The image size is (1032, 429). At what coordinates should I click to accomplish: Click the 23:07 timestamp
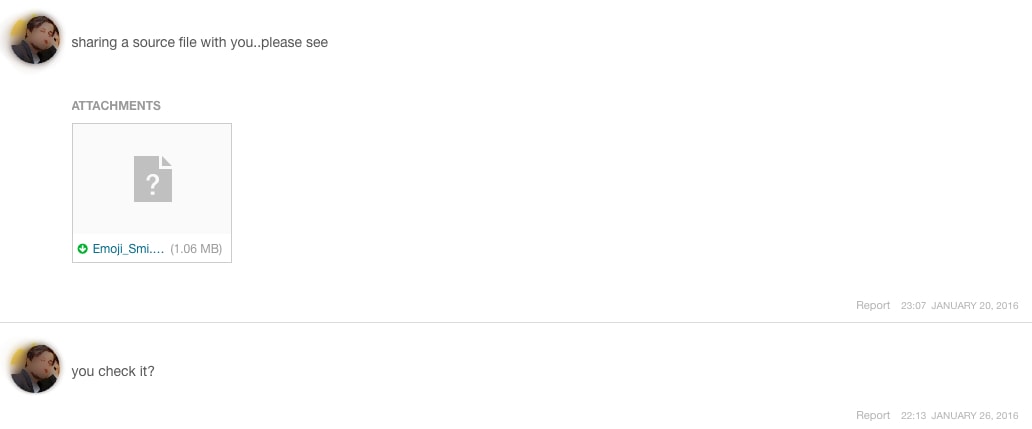pos(914,305)
